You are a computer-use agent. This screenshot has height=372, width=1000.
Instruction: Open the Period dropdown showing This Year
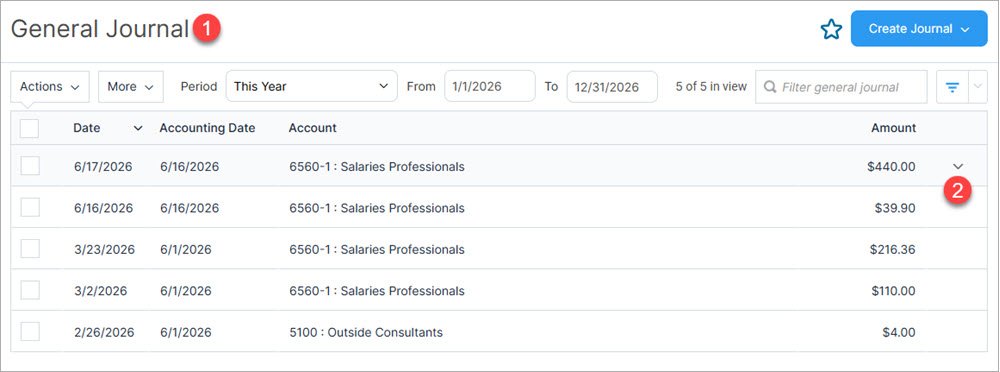click(311, 86)
